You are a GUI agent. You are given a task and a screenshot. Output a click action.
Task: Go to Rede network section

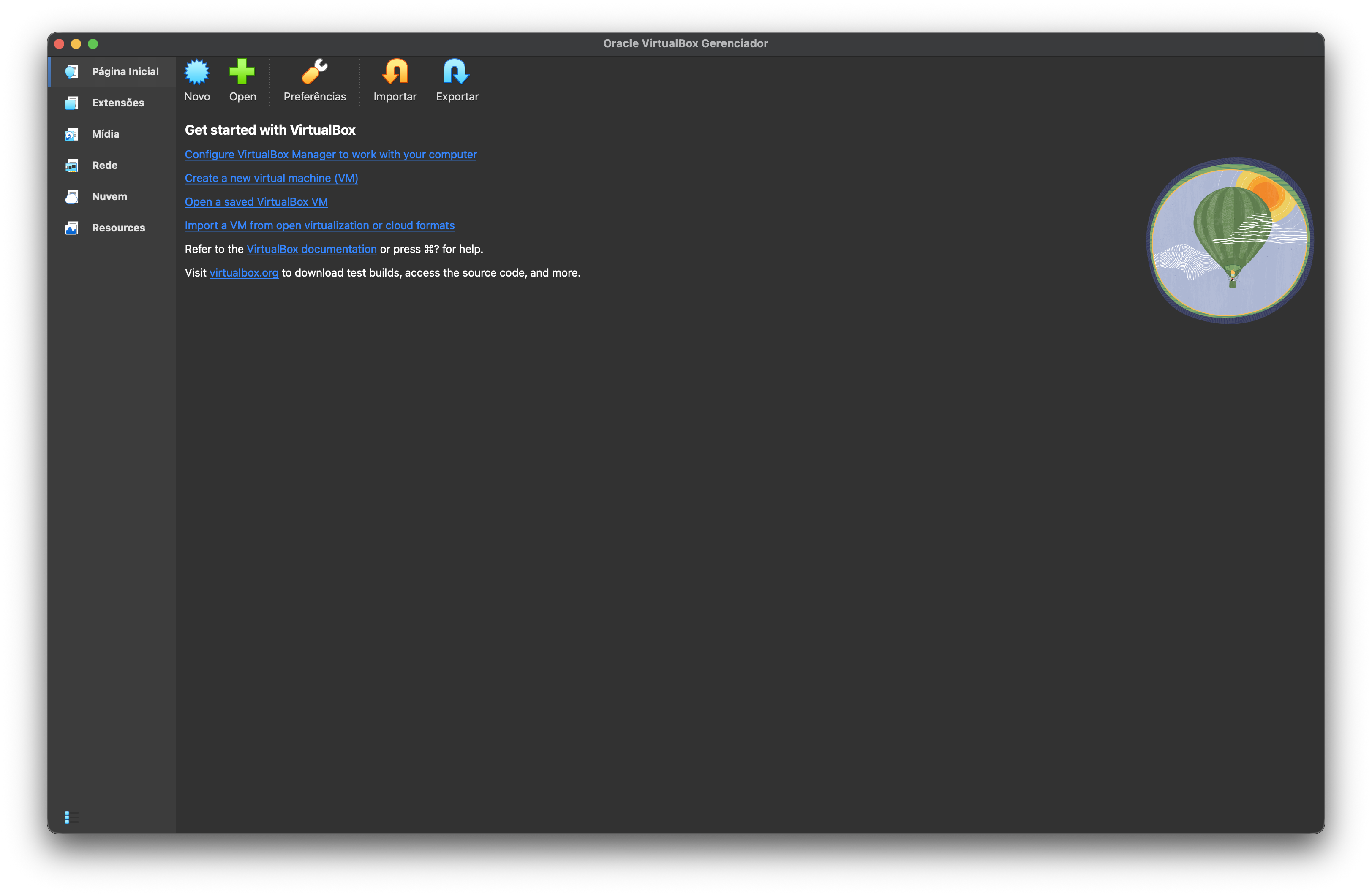click(x=104, y=166)
